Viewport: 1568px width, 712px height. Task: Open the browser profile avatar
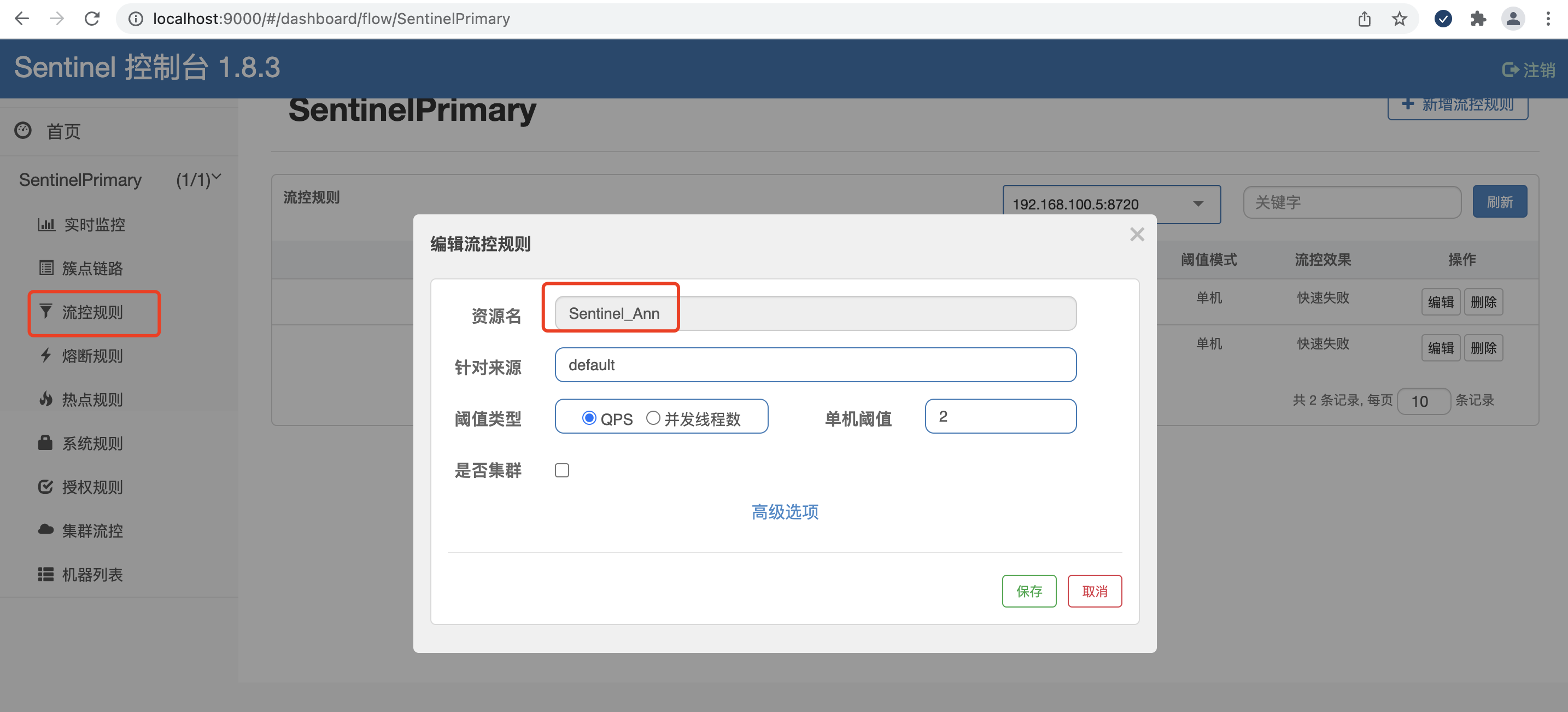coord(1513,19)
